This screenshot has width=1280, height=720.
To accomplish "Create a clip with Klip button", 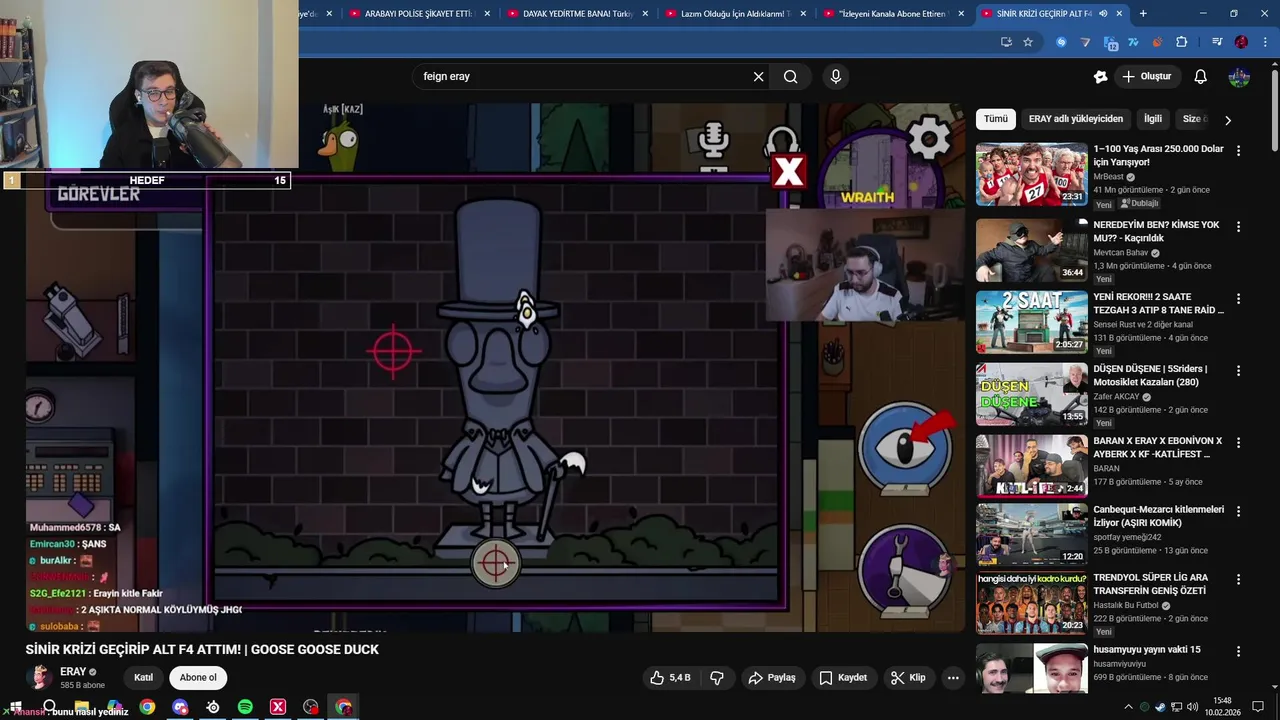I will [908, 678].
